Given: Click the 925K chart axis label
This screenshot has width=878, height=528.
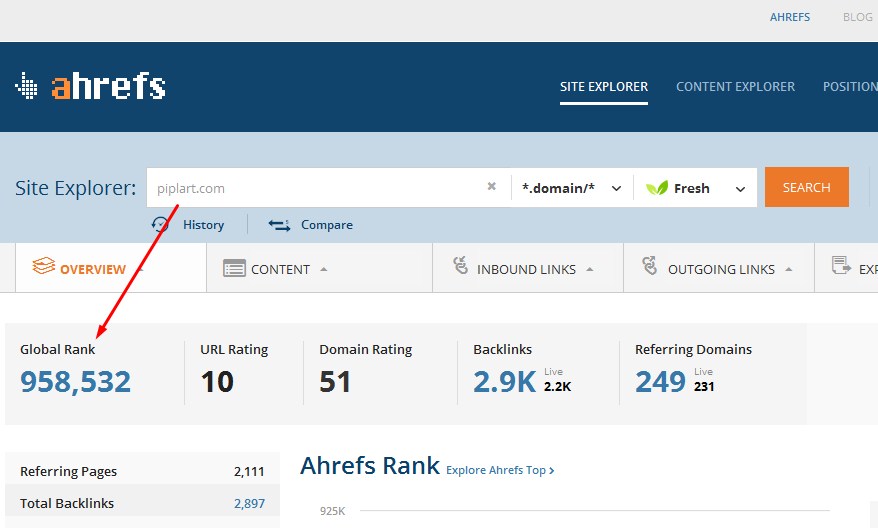Looking at the screenshot, I should [x=333, y=511].
